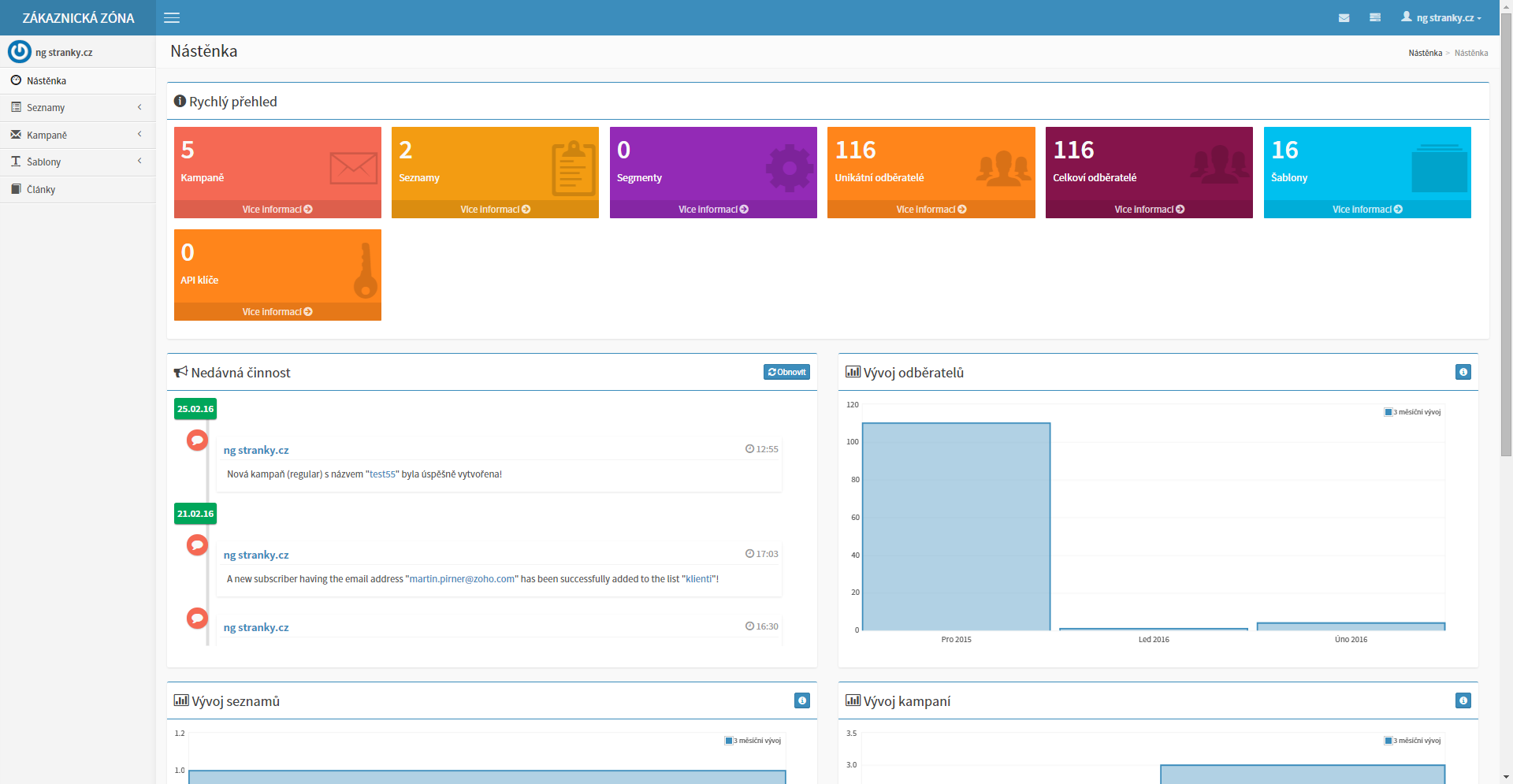Viewport: 1513px width, 784px height.
Task: Open the envelope messages icon in header
Action: click(x=1344, y=18)
